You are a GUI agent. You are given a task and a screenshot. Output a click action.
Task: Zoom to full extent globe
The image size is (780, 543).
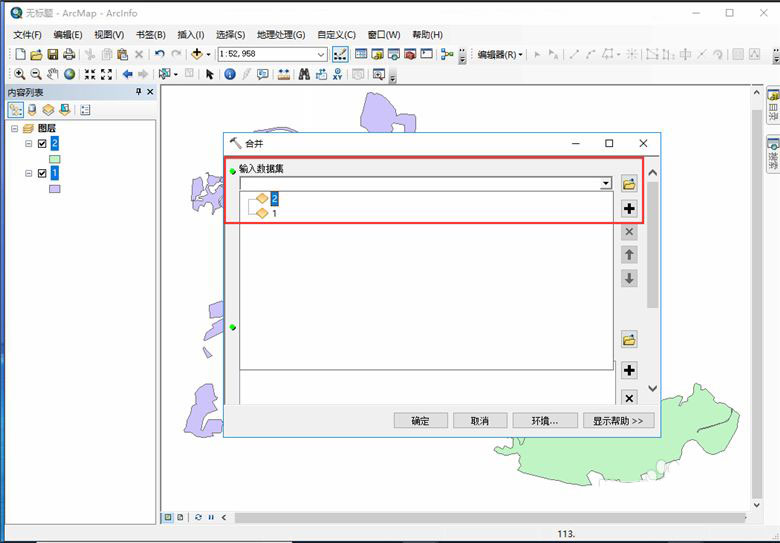point(70,75)
